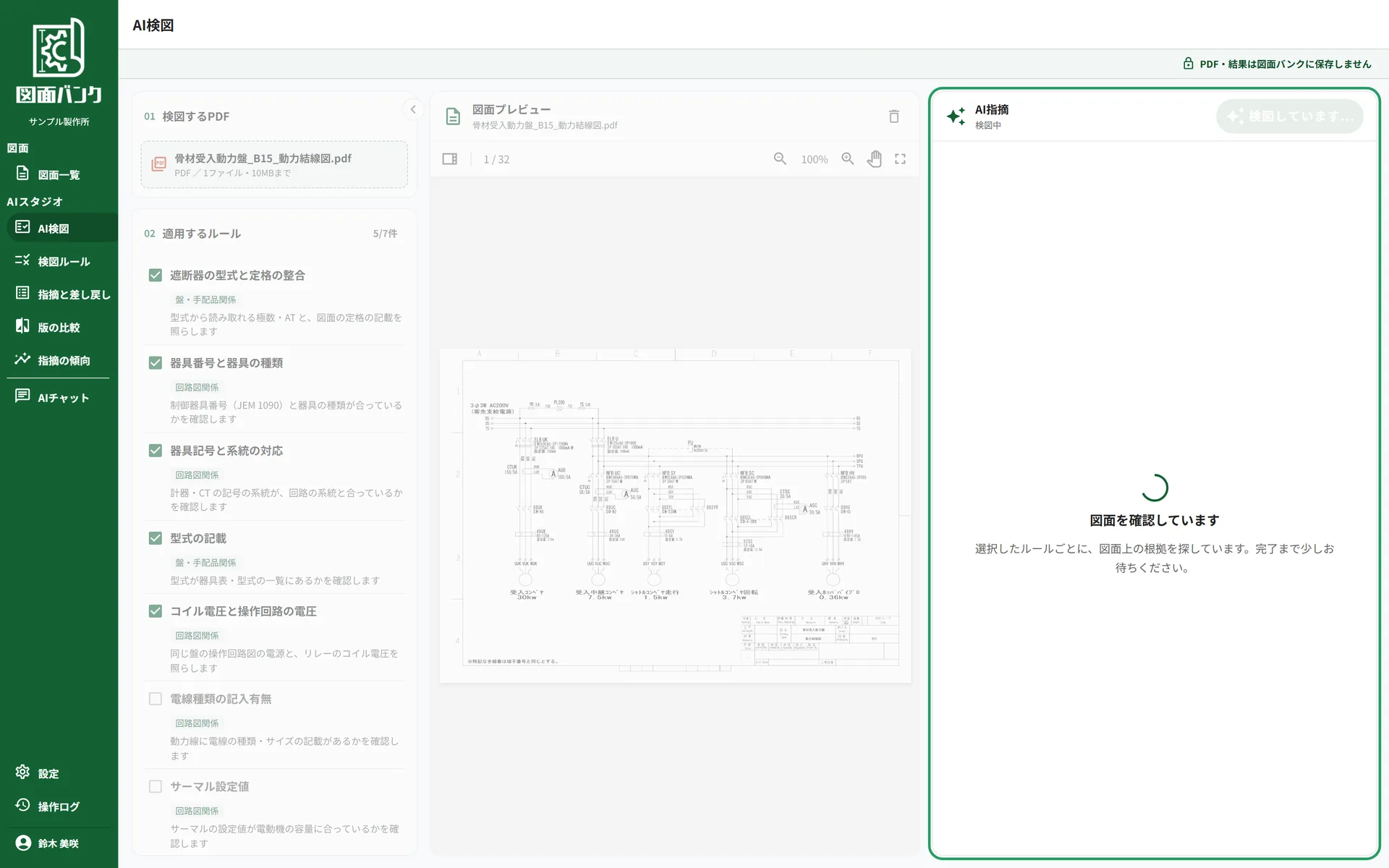
Task: Click the 図面プレビュー document icon
Action: 453,116
